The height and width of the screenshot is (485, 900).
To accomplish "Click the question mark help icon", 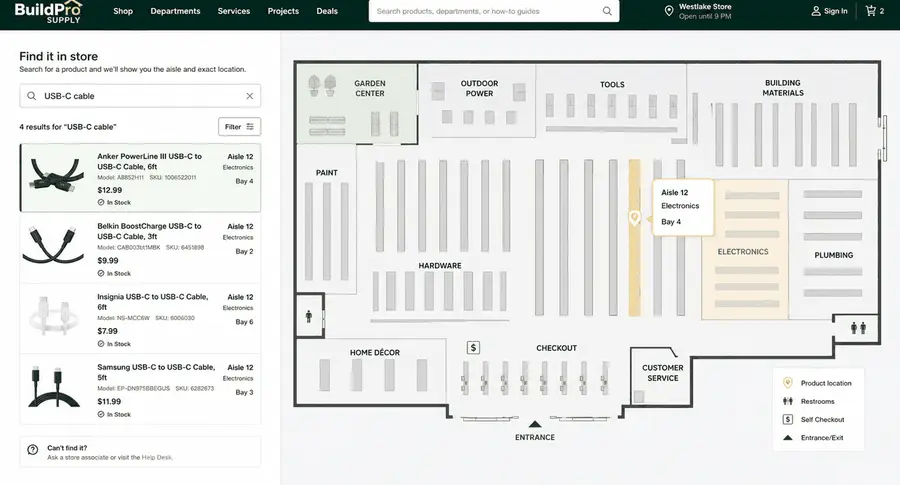I will click(33, 451).
